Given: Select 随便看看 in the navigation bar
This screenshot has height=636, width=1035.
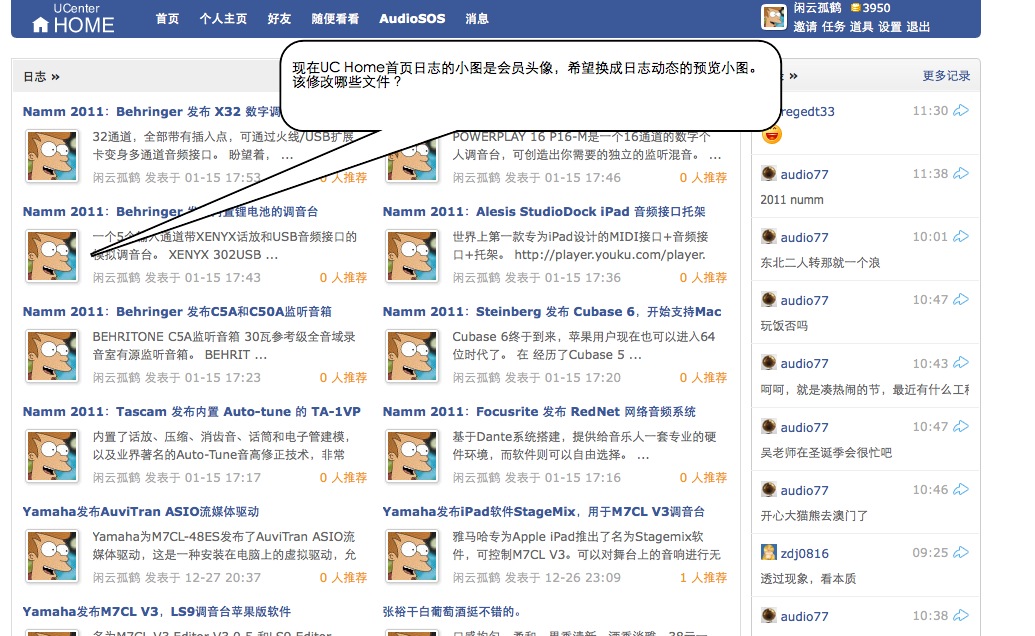Looking at the screenshot, I should point(335,18).
